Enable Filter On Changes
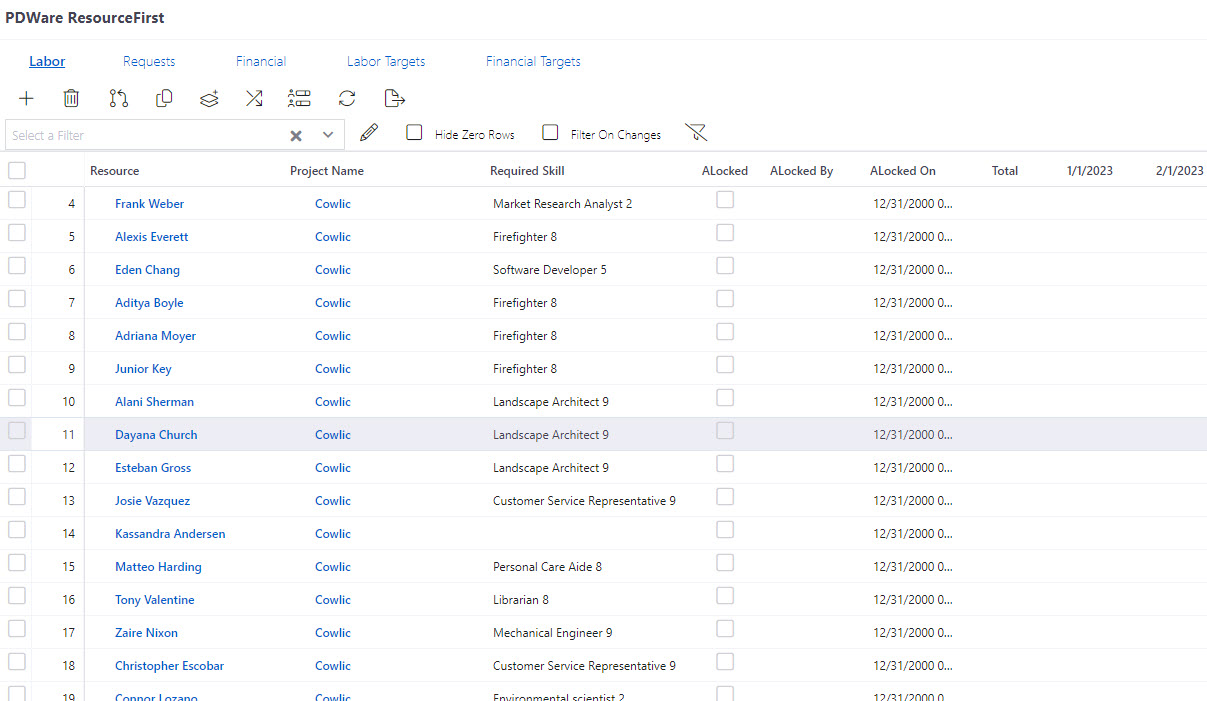 click(550, 131)
